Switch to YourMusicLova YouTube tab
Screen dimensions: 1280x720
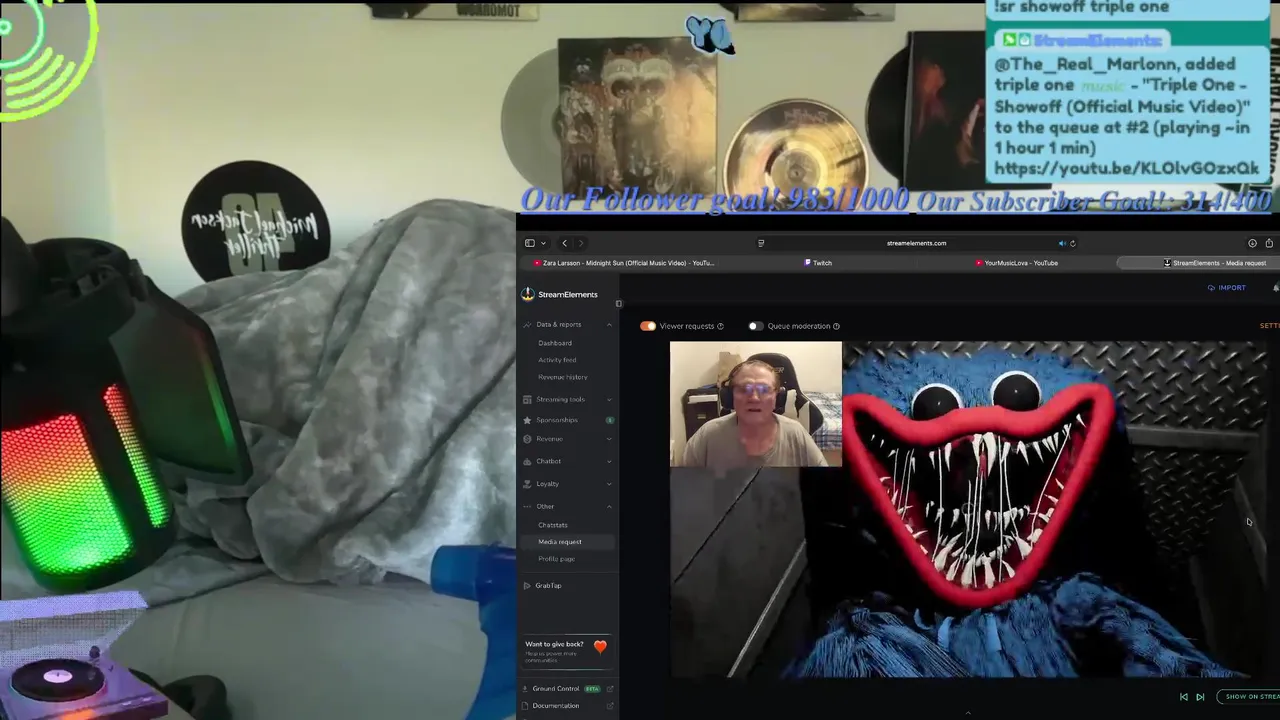coord(1017,263)
